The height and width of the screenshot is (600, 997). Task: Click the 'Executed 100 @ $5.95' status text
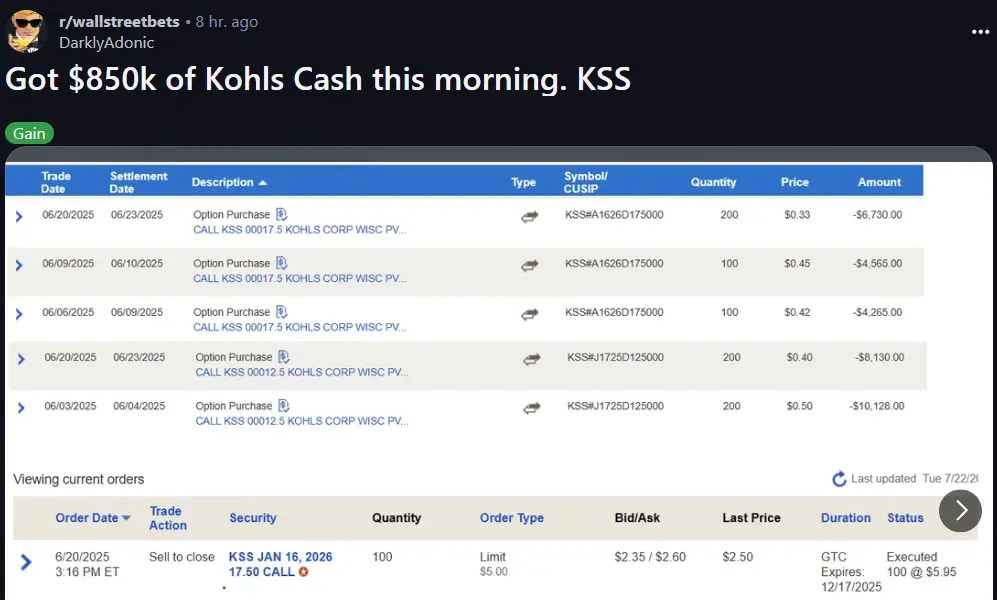point(921,564)
